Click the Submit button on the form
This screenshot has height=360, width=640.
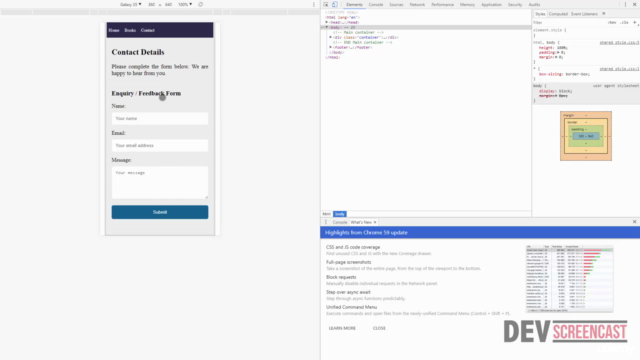click(x=160, y=212)
